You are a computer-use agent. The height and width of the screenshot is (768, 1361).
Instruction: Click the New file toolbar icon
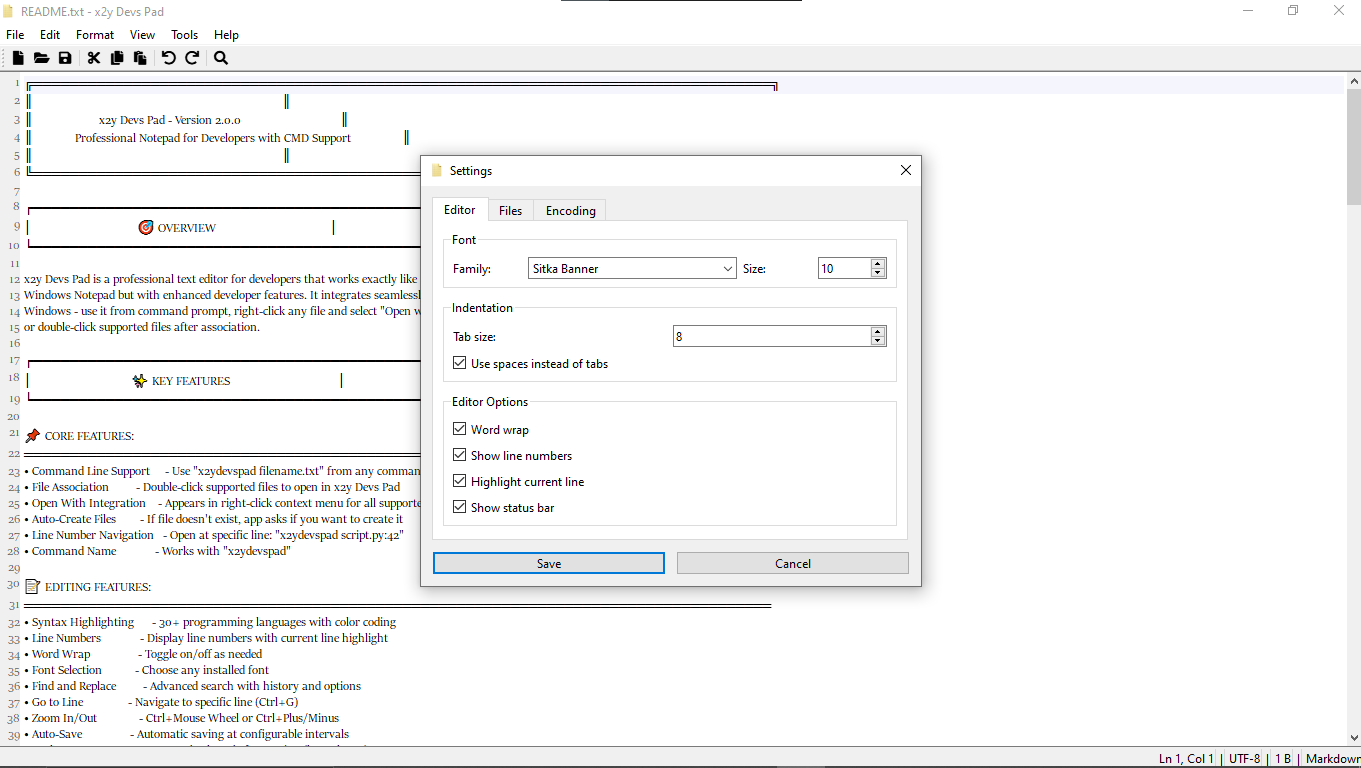[18, 58]
